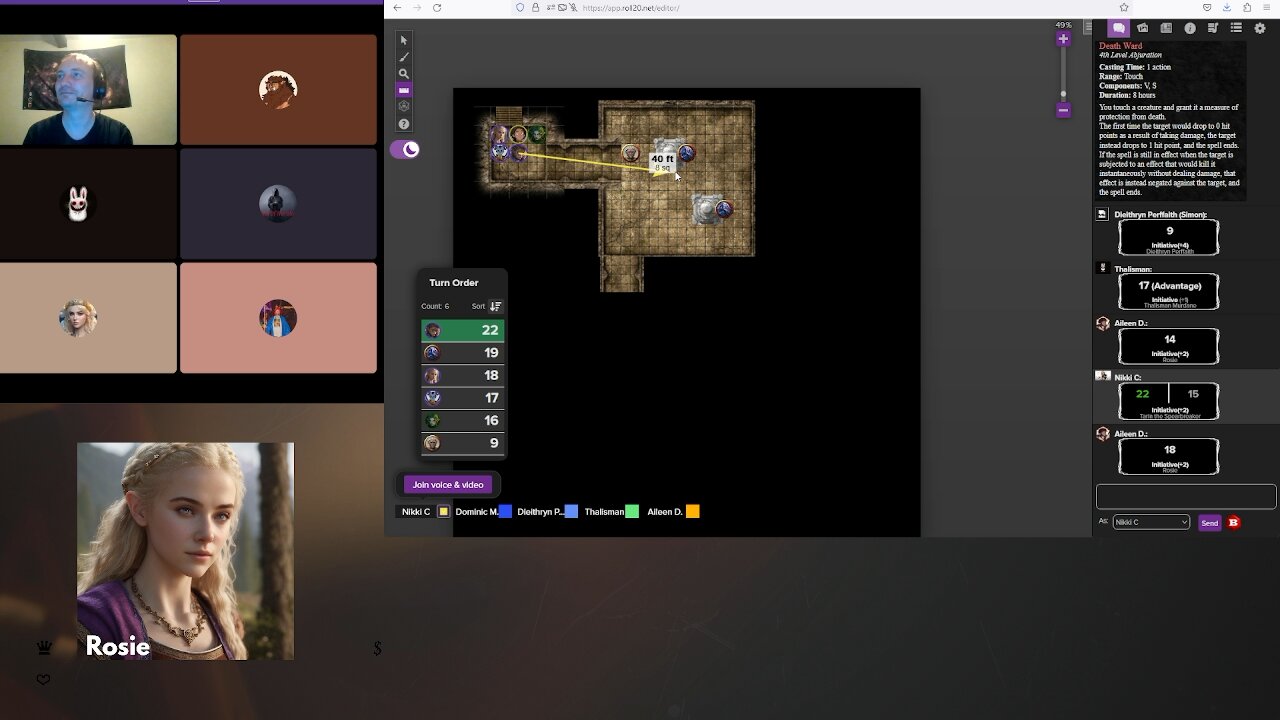Open browser Downloads icon
This screenshot has height=720, width=1280.
(x=1227, y=8)
